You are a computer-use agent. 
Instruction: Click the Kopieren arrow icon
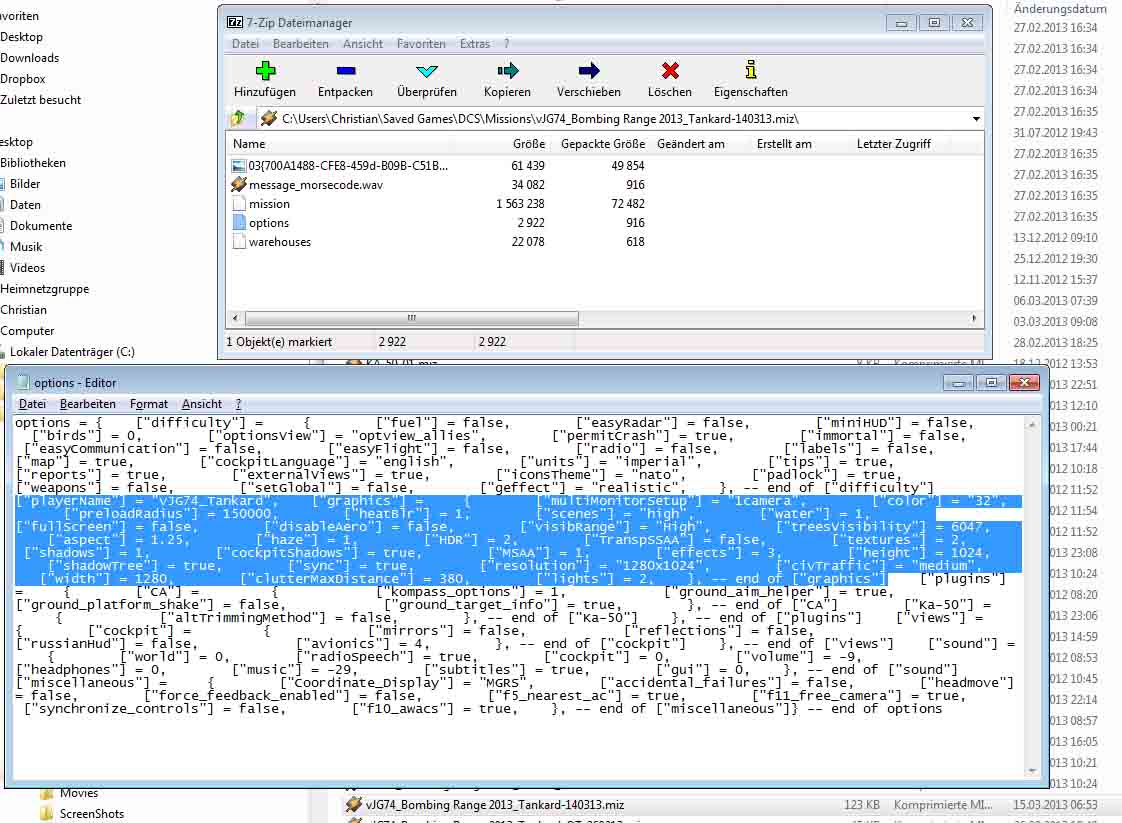(x=507, y=70)
